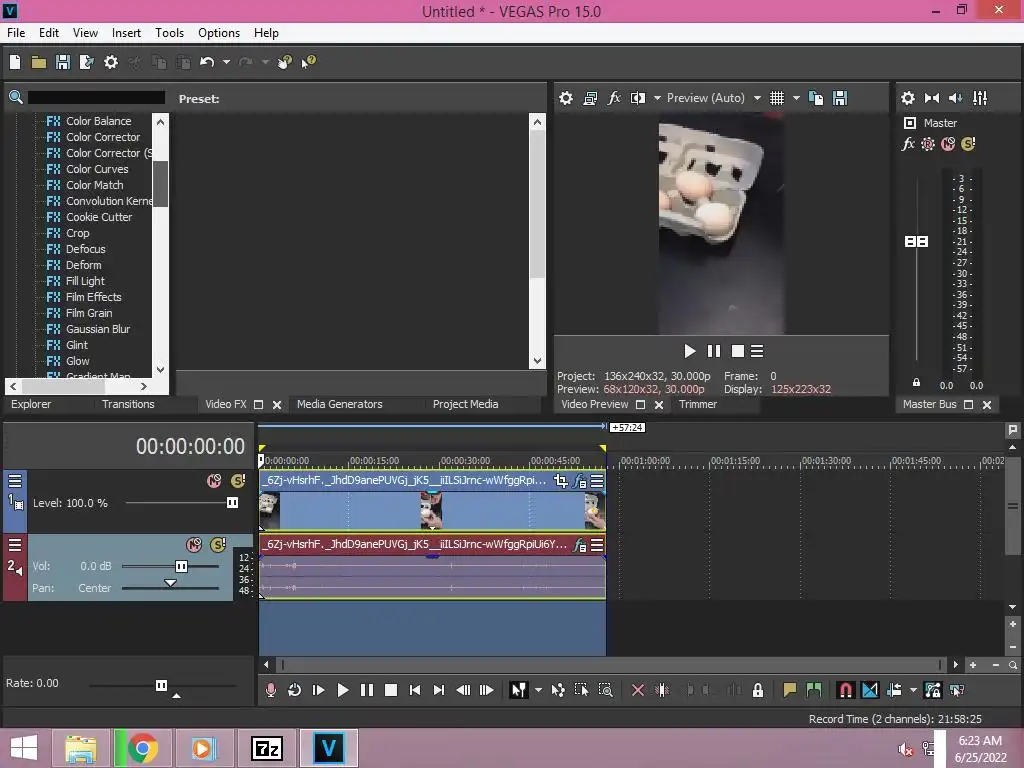The image size is (1024, 768).
Task: Click the Undo arrow icon
Action: pos(207,62)
